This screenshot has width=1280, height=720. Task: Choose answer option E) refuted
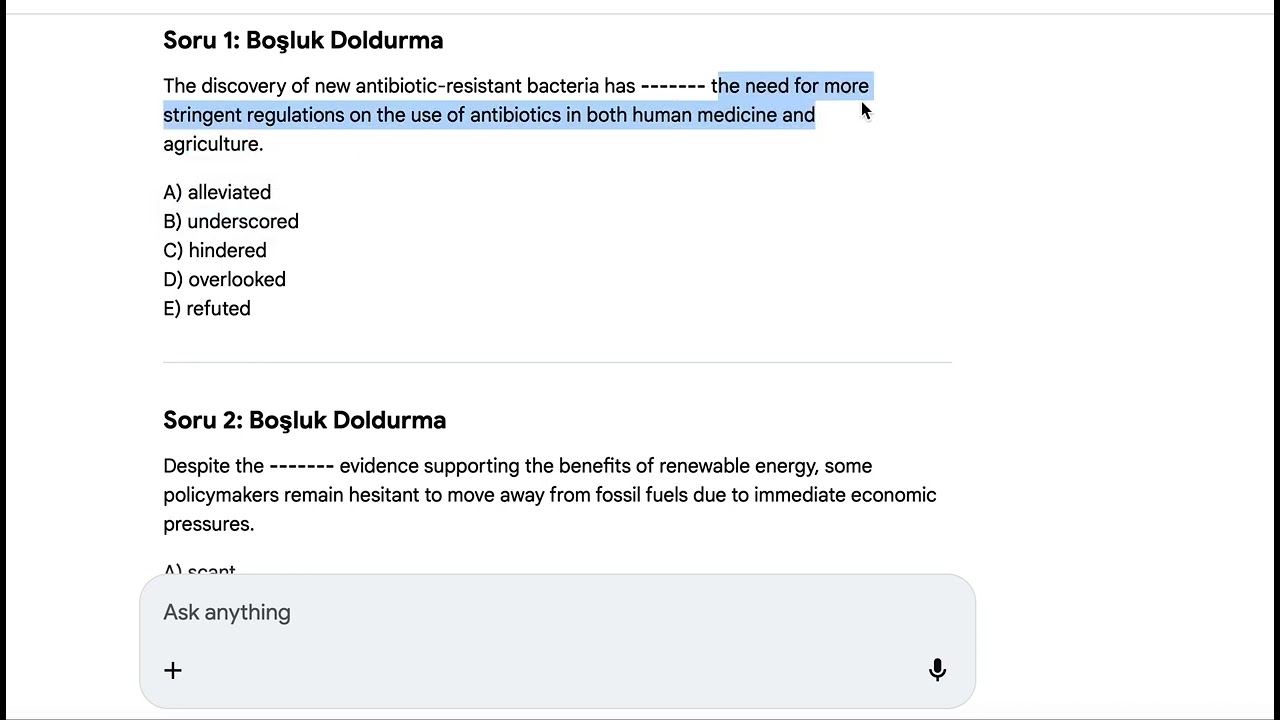click(x=207, y=308)
